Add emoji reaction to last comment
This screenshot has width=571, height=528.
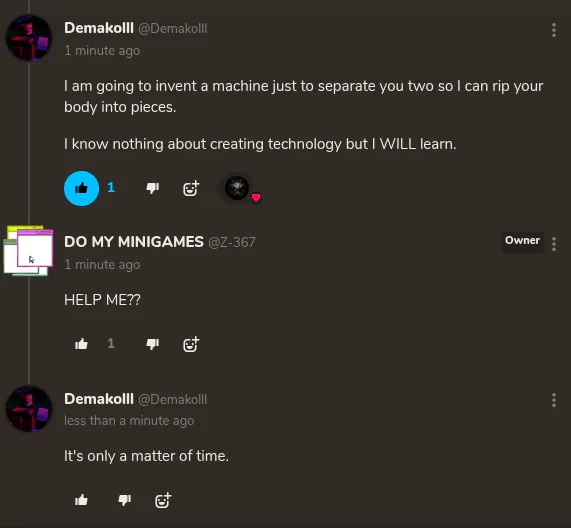(163, 500)
